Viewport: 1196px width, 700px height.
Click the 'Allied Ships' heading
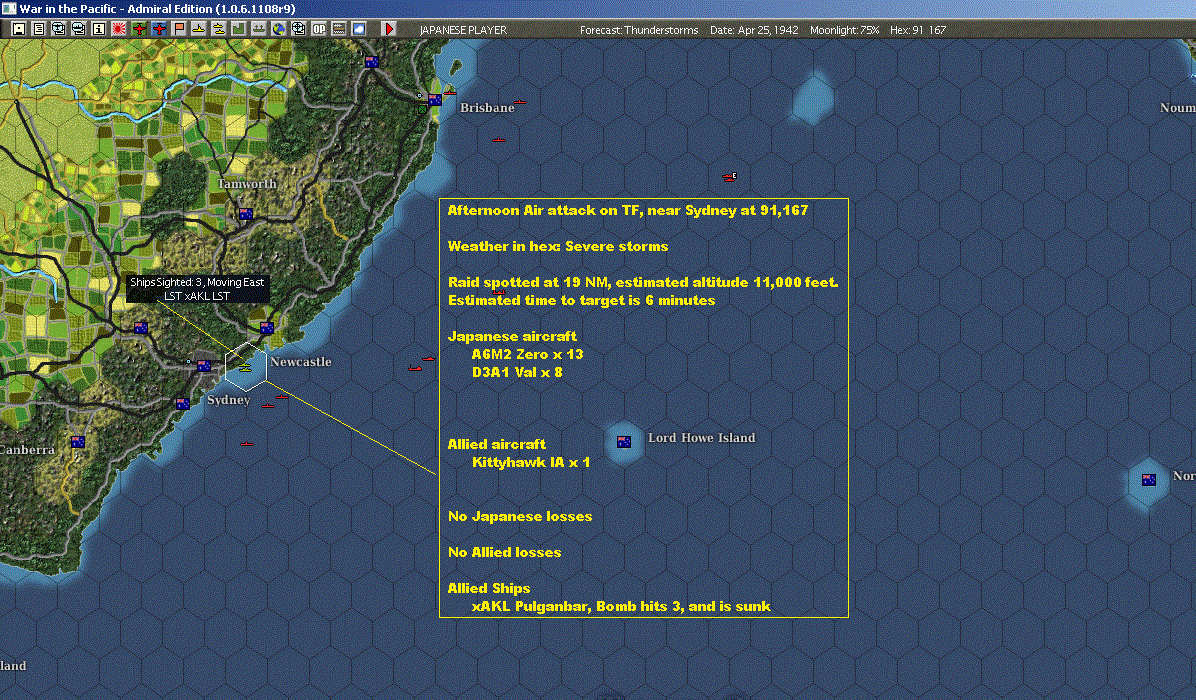click(489, 588)
